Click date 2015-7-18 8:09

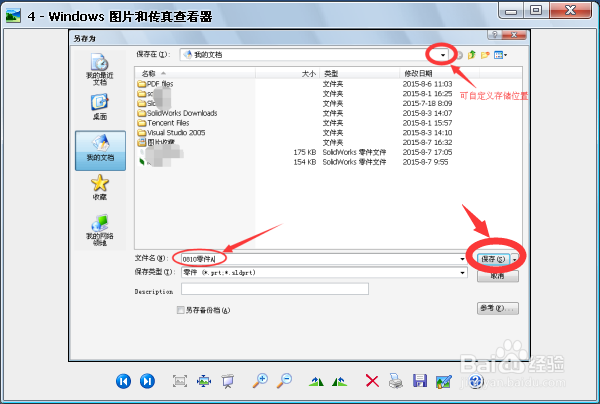click(x=427, y=103)
